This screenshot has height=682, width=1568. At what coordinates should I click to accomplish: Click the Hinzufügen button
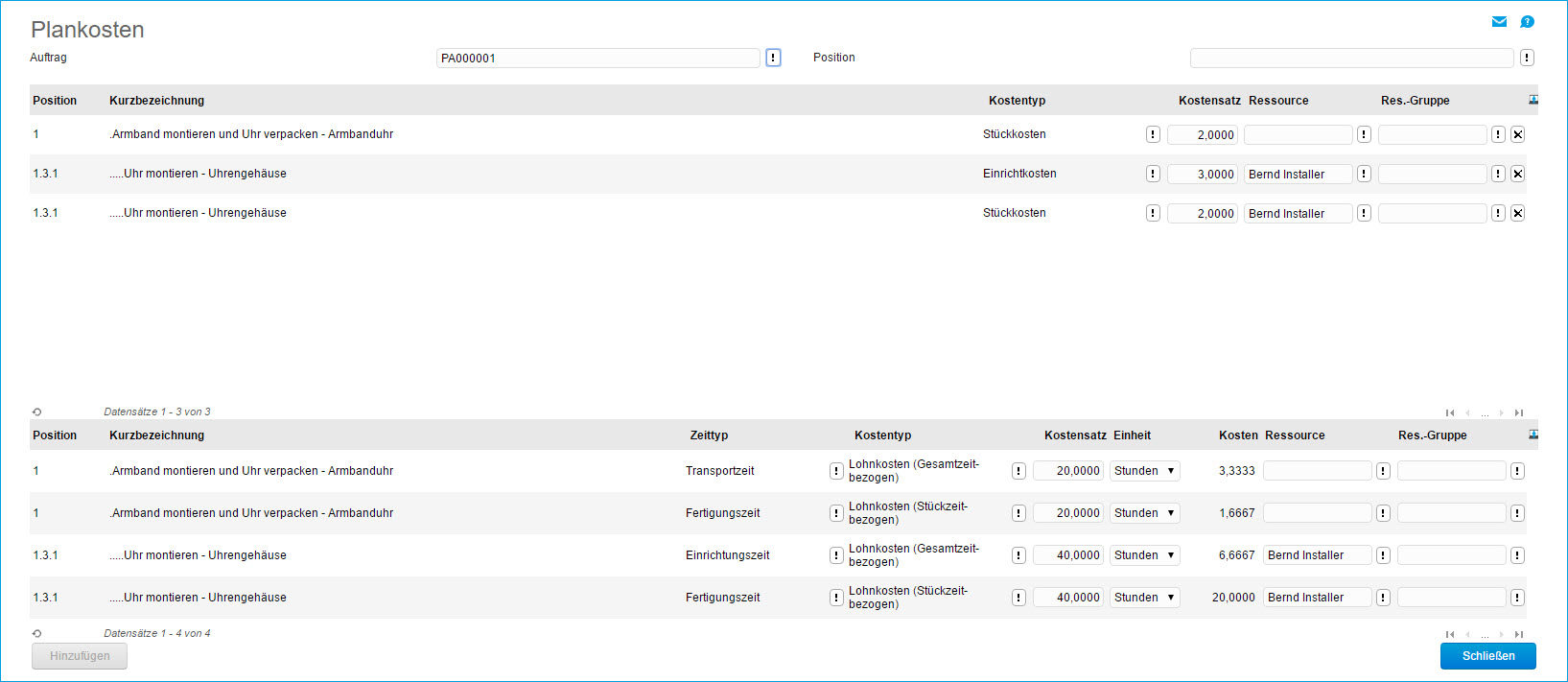(80, 656)
